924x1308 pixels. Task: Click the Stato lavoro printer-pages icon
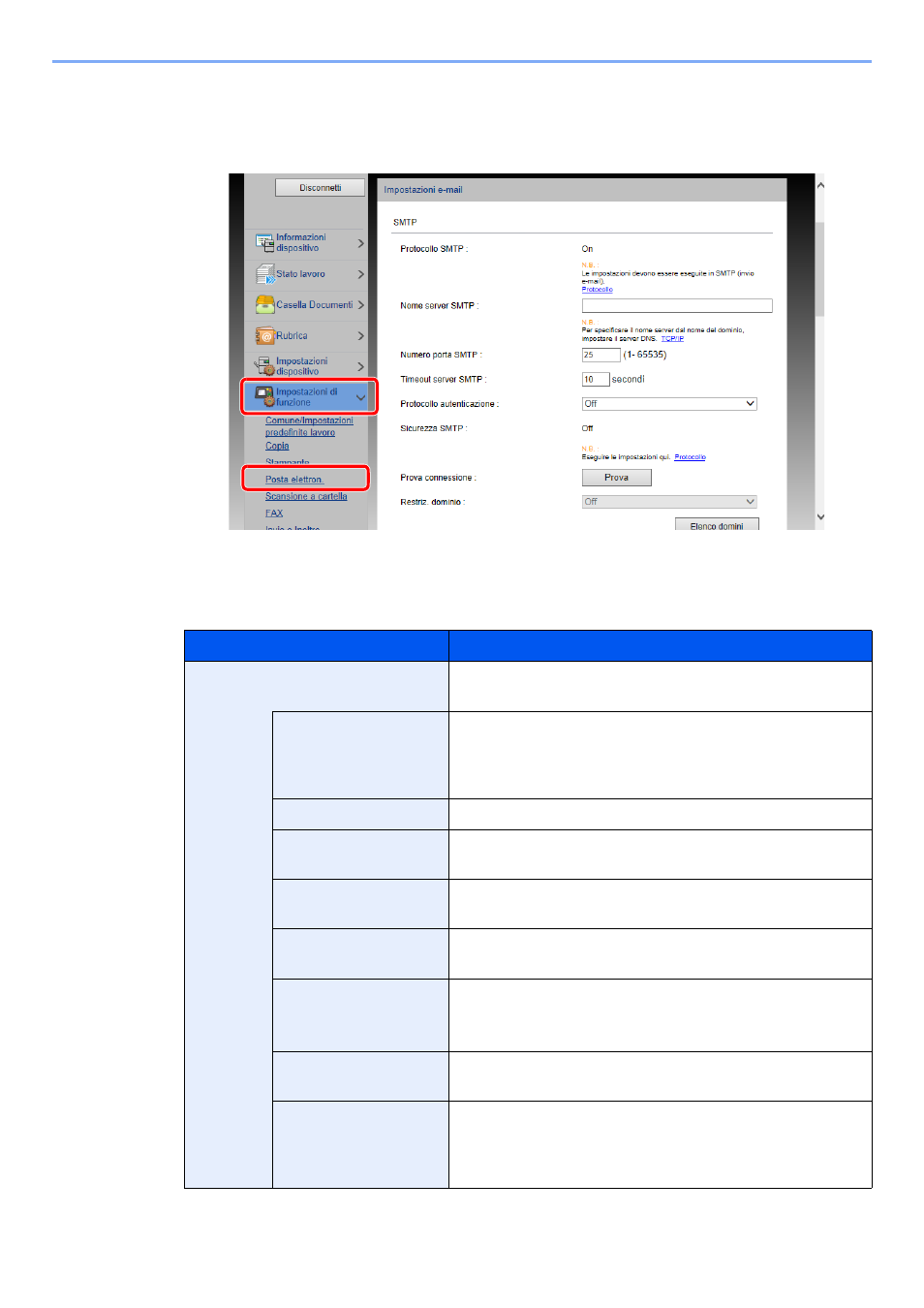pos(264,274)
